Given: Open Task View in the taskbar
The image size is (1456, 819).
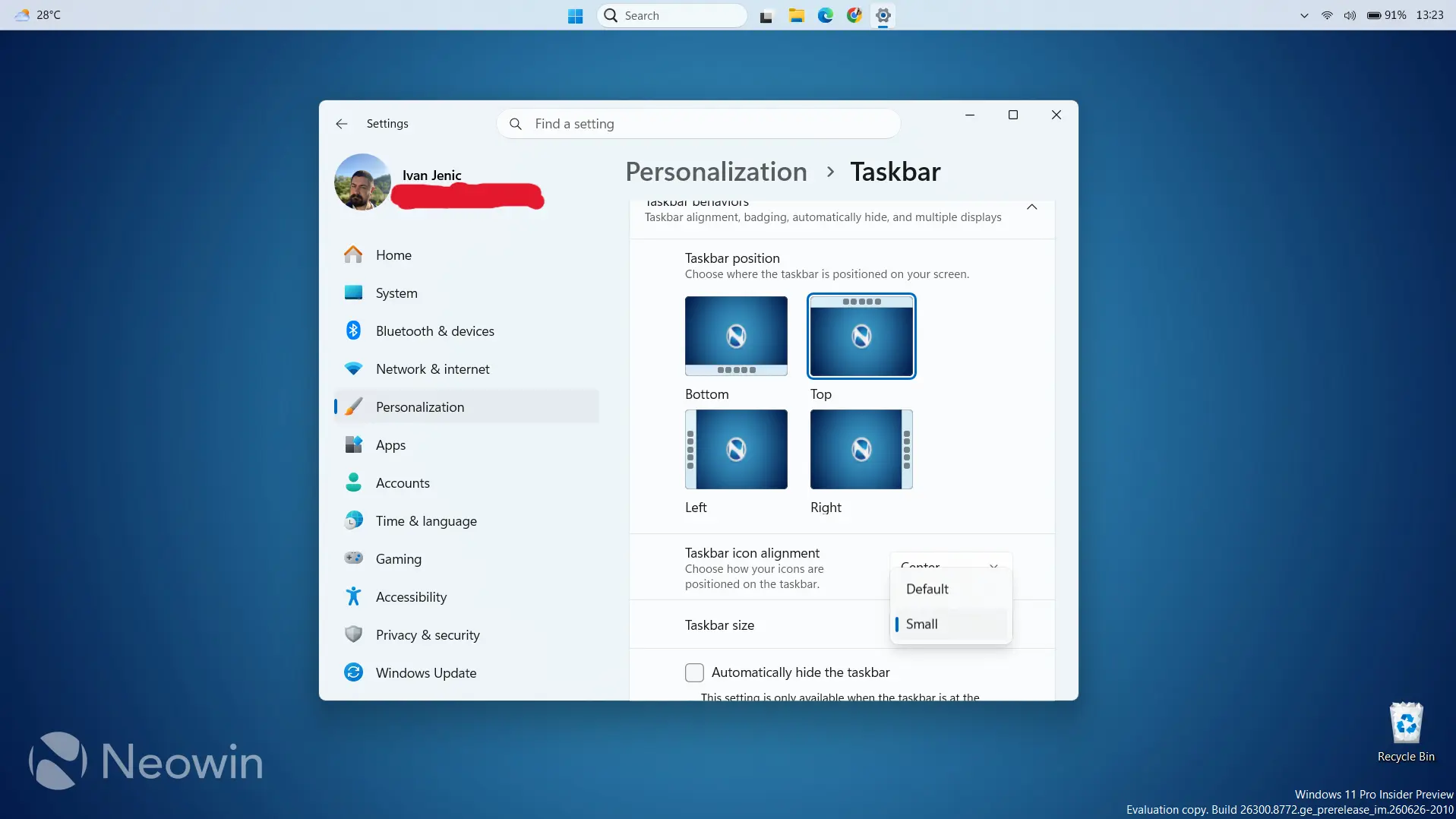Looking at the screenshot, I should tap(766, 16).
